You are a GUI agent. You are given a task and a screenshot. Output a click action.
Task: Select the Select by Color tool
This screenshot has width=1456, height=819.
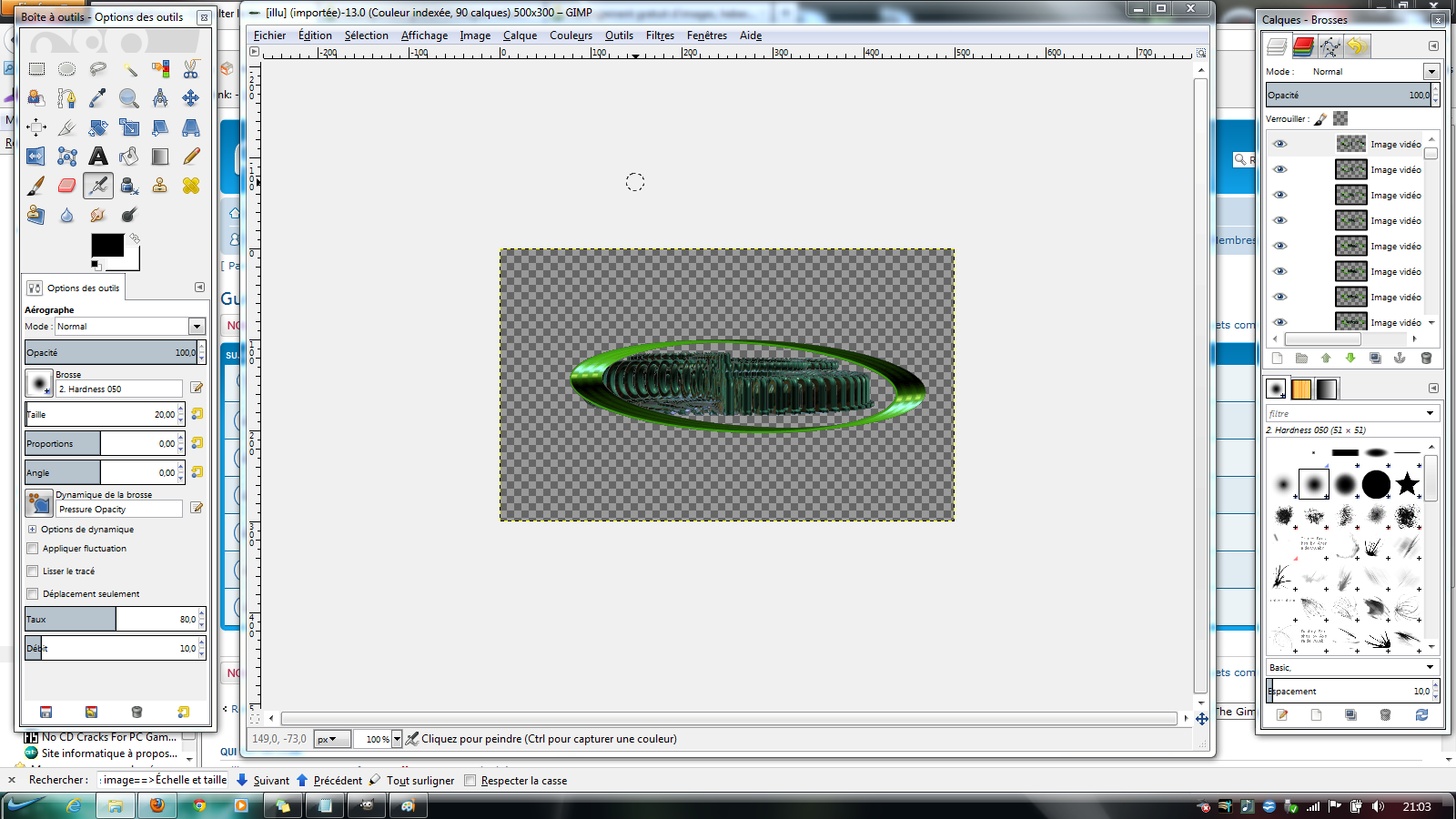tap(160, 69)
